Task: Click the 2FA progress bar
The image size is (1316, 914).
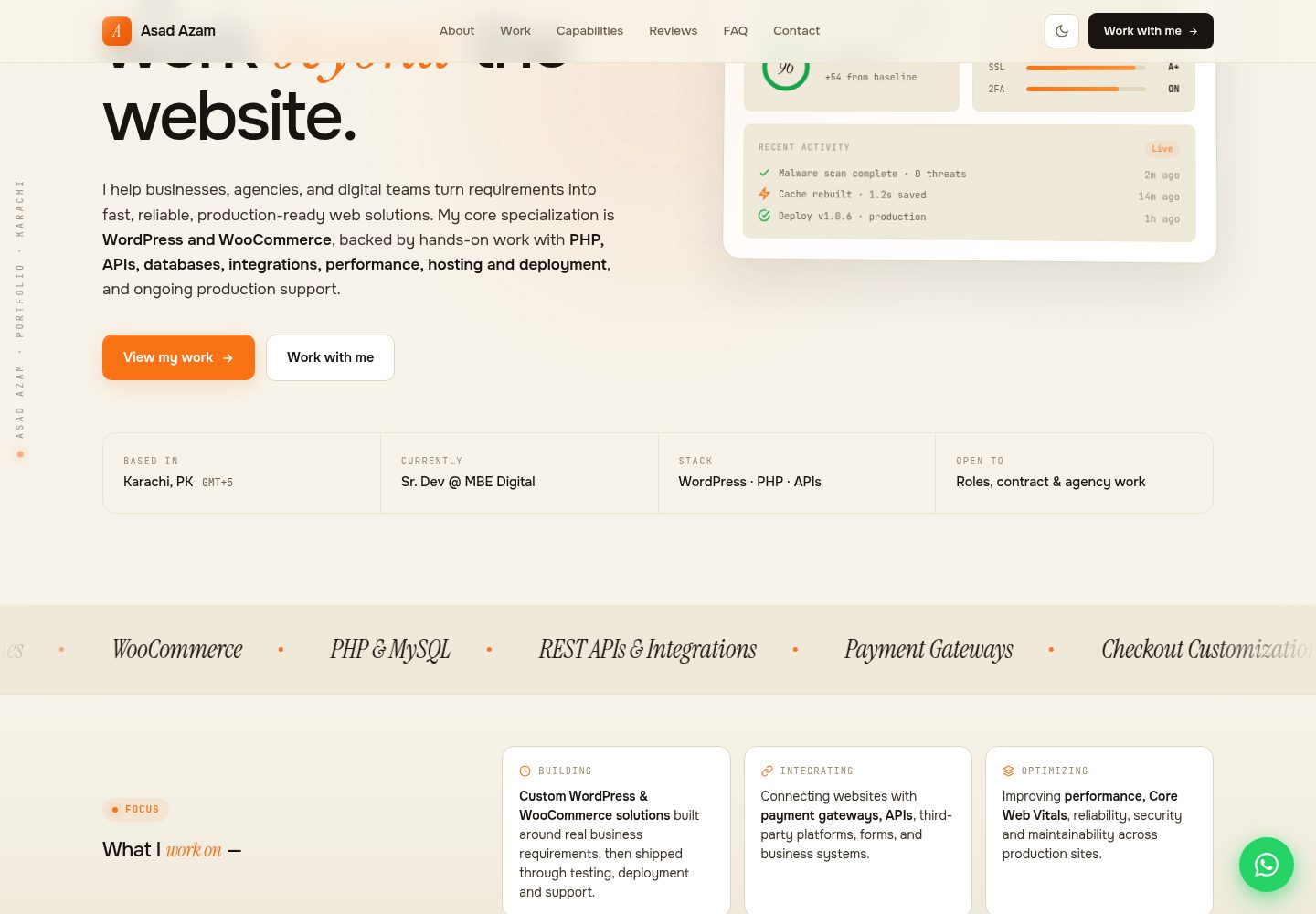Action: tap(1086, 89)
